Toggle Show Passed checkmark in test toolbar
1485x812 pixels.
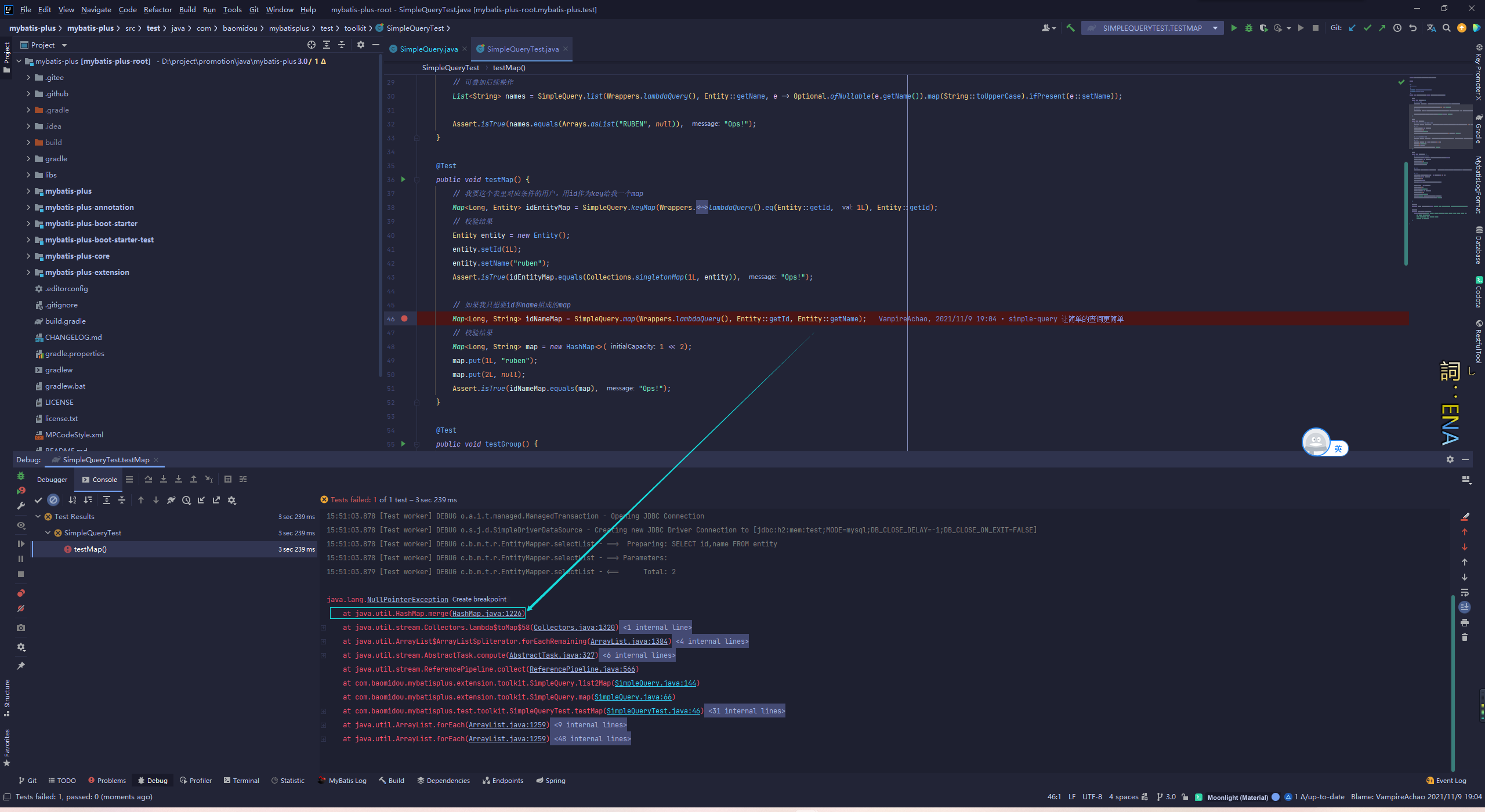tap(38, 500)
